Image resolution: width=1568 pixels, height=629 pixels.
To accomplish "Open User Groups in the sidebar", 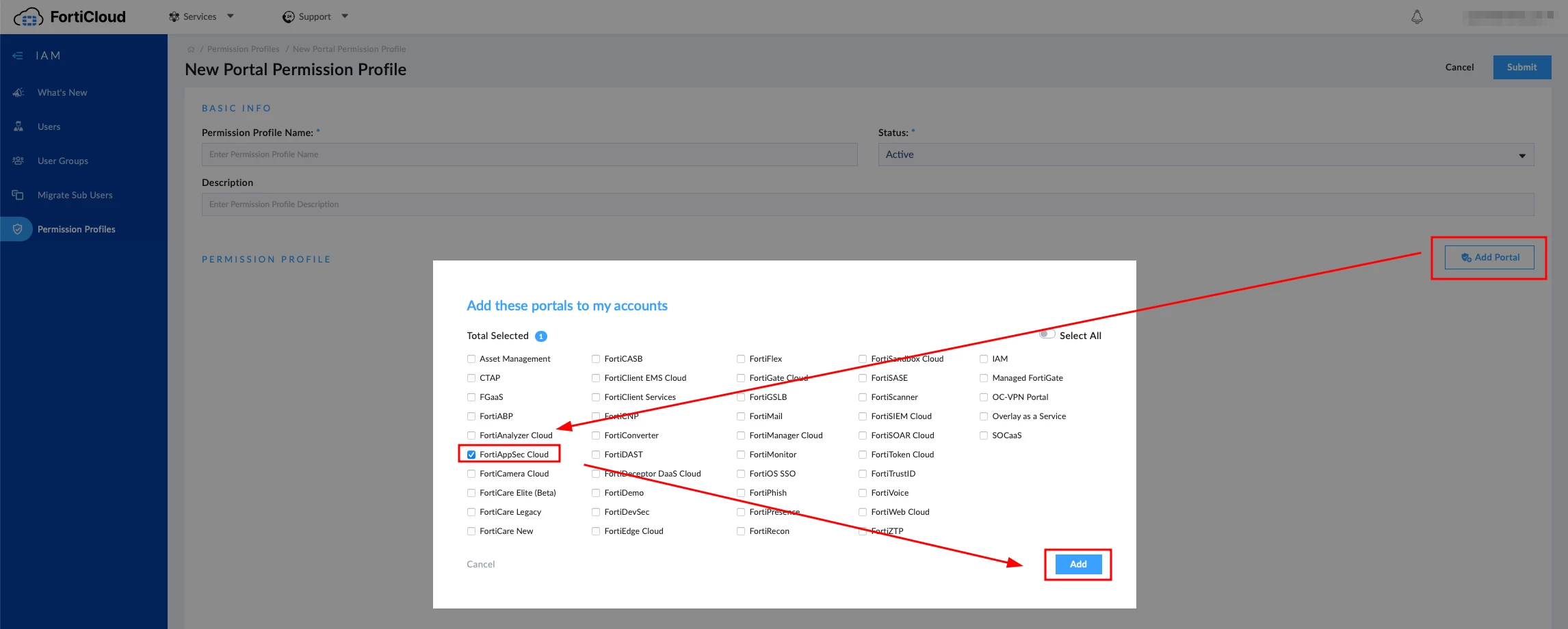I will point(63,161).
